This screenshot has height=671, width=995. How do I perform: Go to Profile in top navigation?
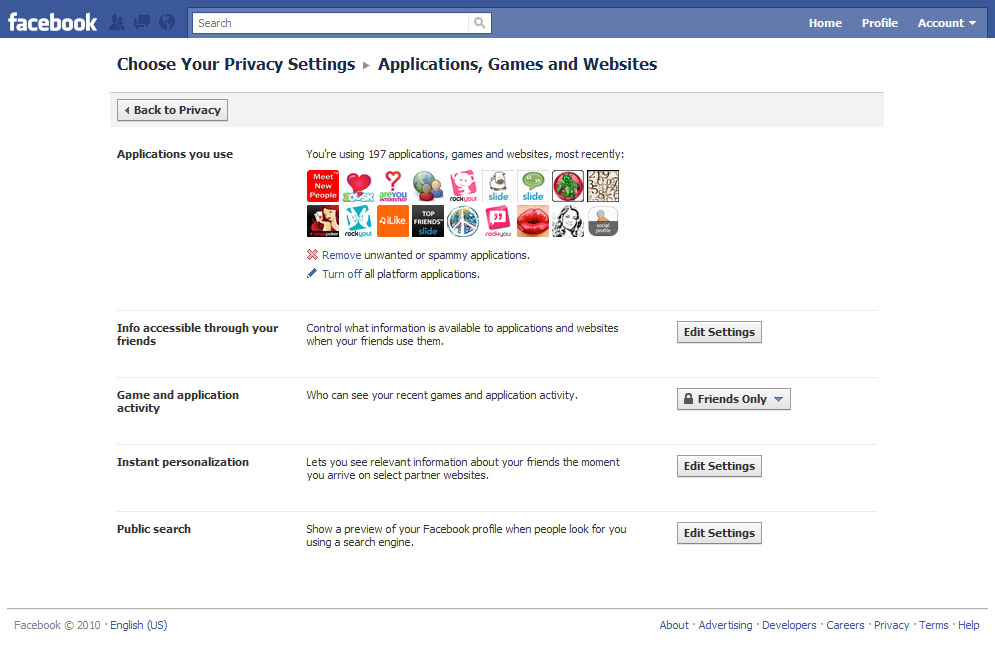click(x=880, y=23)
